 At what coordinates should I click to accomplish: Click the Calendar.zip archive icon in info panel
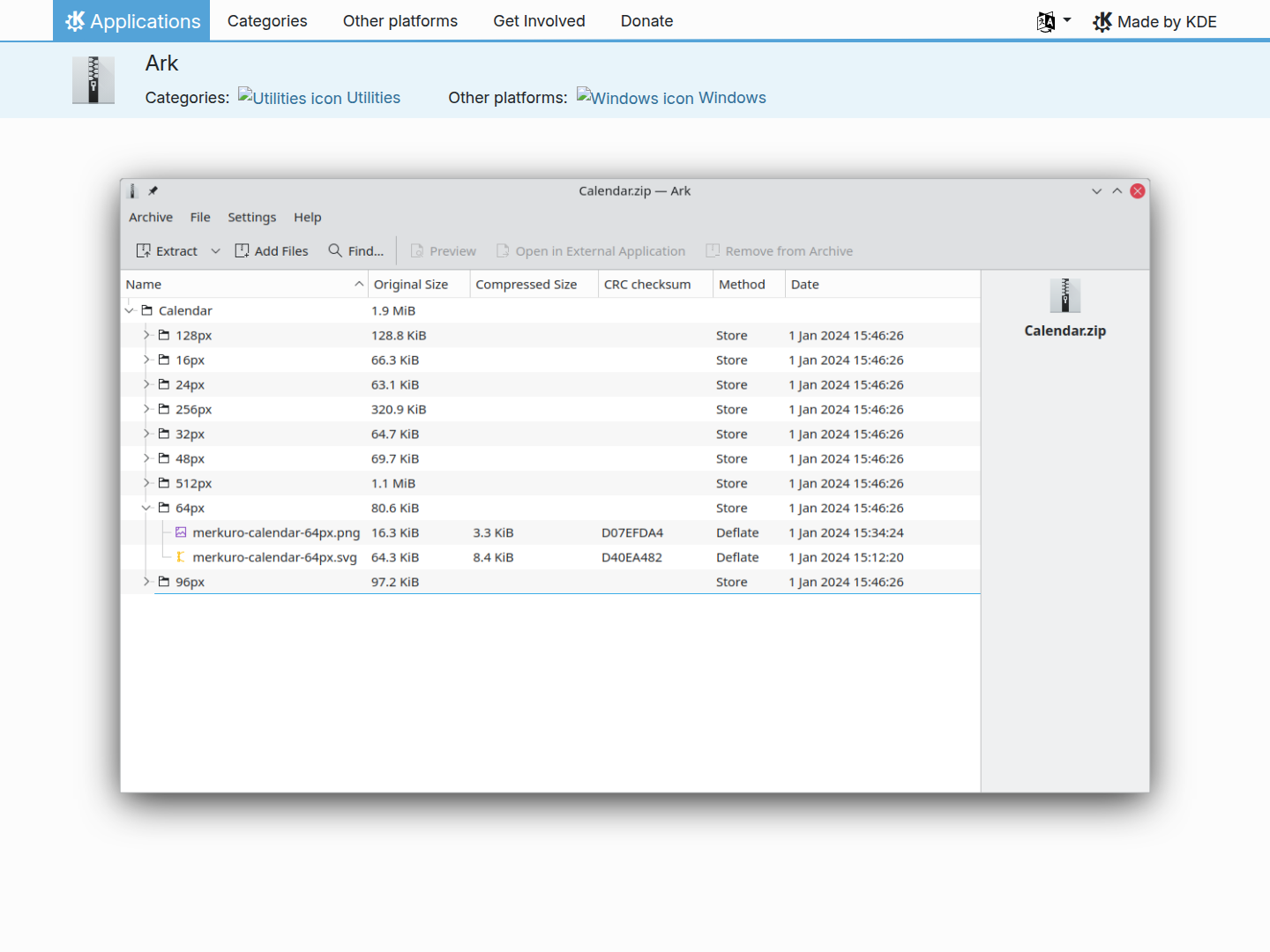coord(1065,296)
